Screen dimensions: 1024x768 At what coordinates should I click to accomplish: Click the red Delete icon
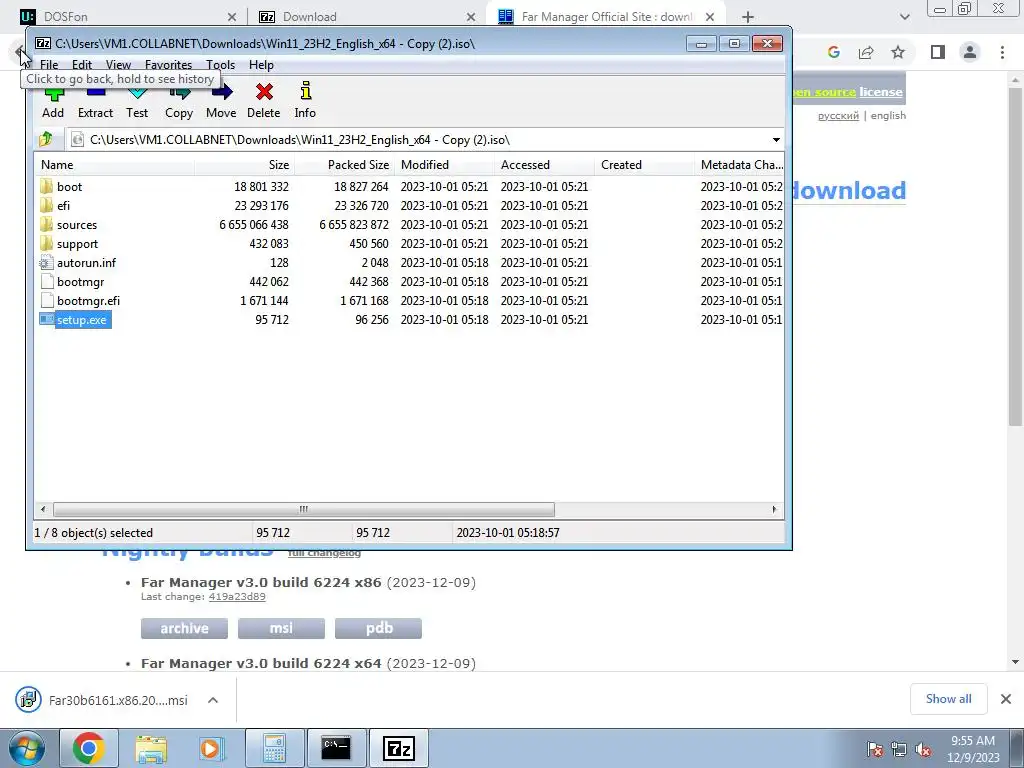pos(264,92)
